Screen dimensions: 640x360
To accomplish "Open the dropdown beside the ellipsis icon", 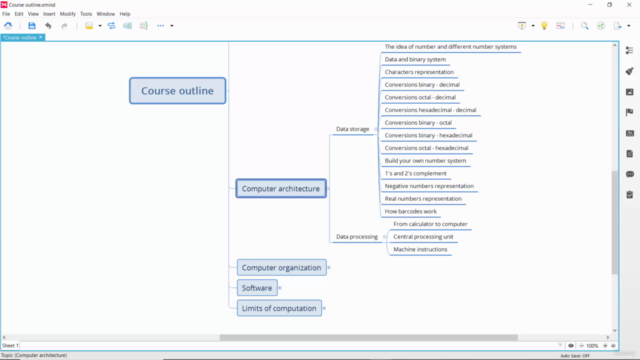I will (x=172, y=26).
